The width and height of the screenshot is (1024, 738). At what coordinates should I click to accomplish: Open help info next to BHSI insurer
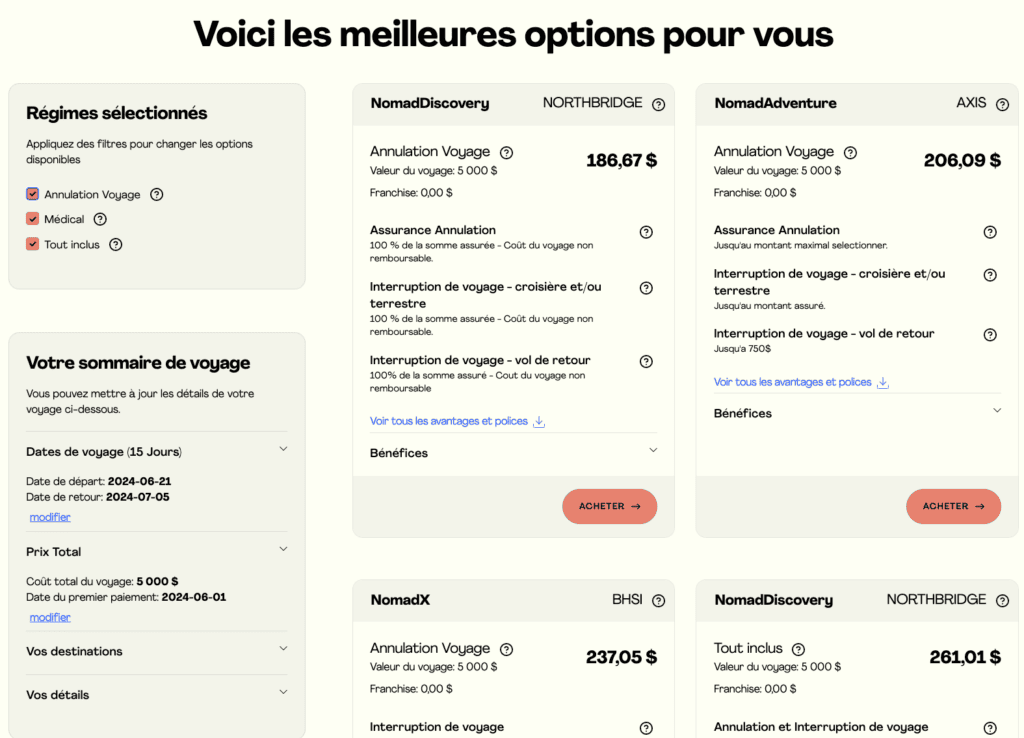pos(658,600)
